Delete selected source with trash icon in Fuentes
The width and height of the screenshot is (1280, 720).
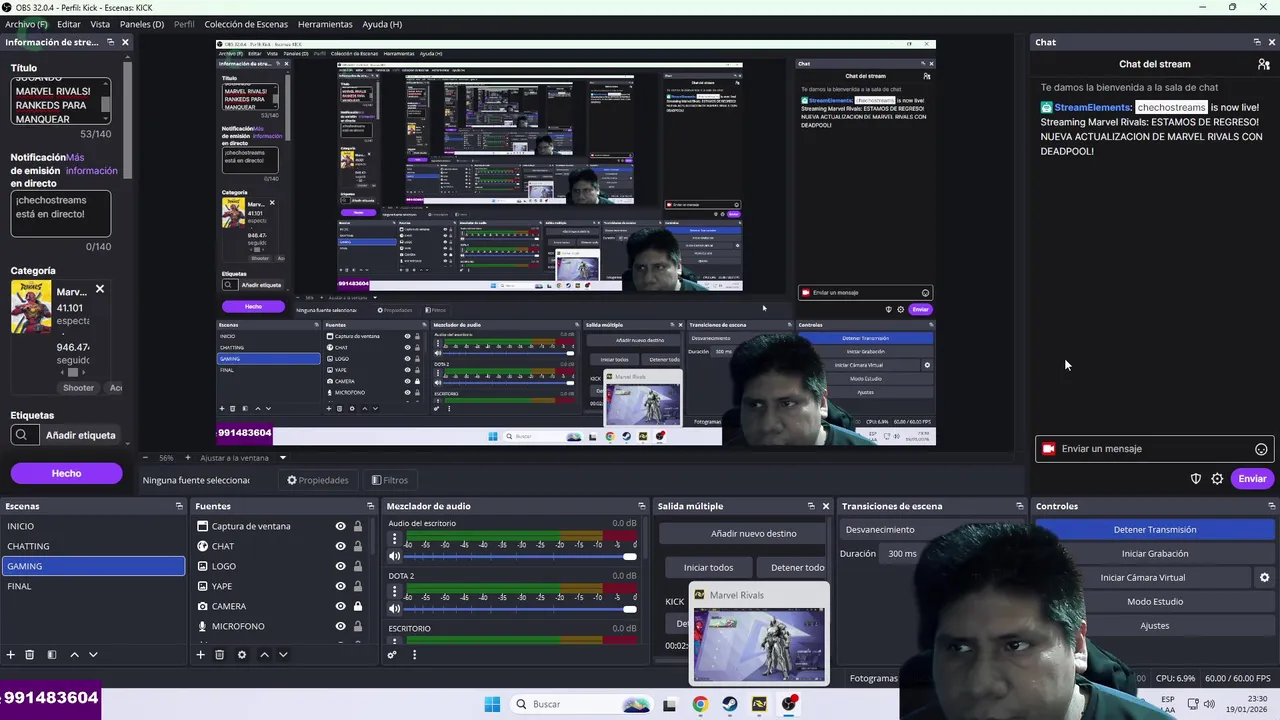(219, 654)
